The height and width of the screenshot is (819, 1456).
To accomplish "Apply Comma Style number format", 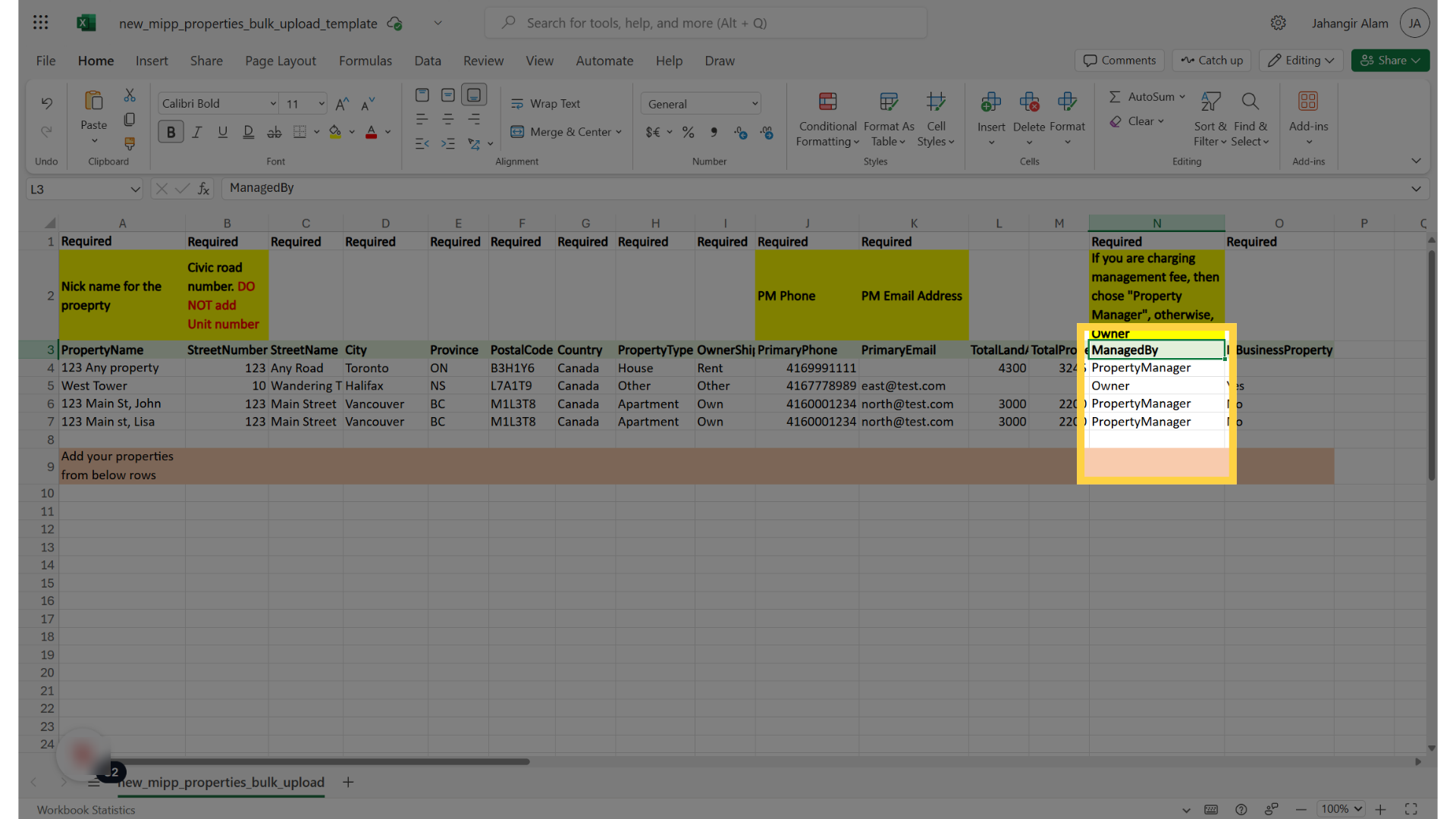I will click(x=714, y=133).
